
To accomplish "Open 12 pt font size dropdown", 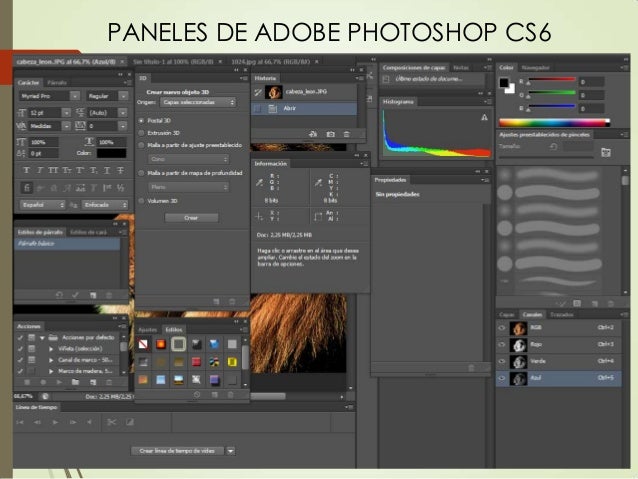I will [66, 113].
